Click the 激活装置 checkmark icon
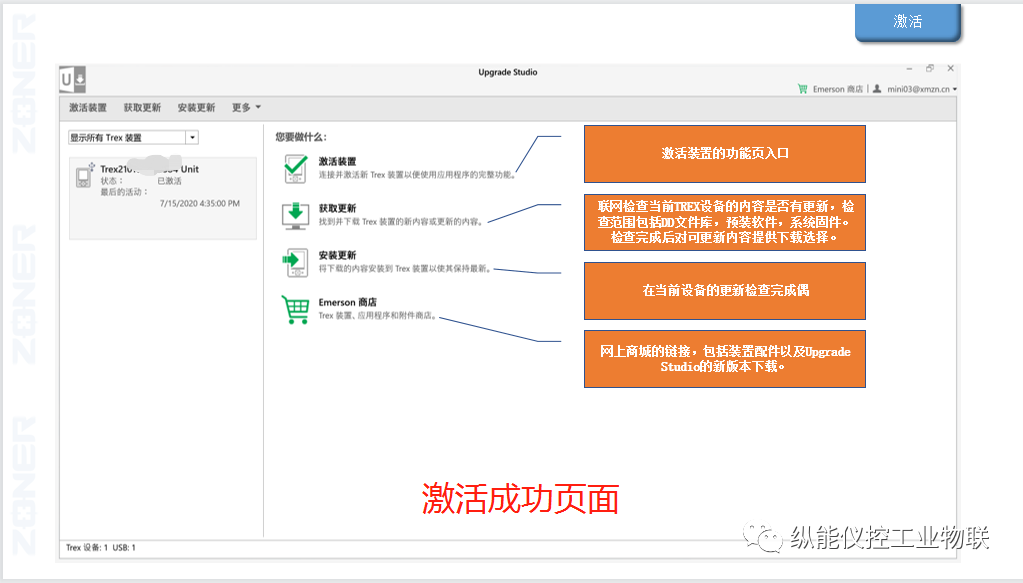The width and height of the screenshot is (1023, 583). [x=295, y=167]
